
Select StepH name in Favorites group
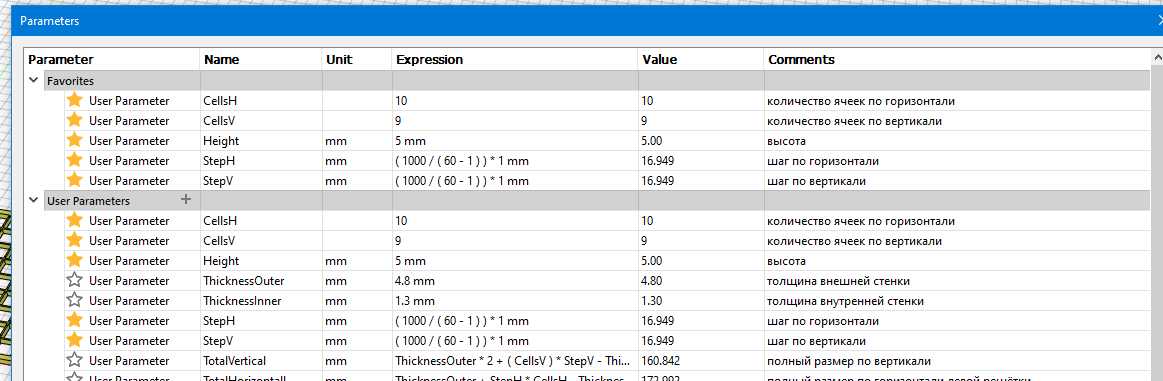pyautogui.click(x=261, y=161)
